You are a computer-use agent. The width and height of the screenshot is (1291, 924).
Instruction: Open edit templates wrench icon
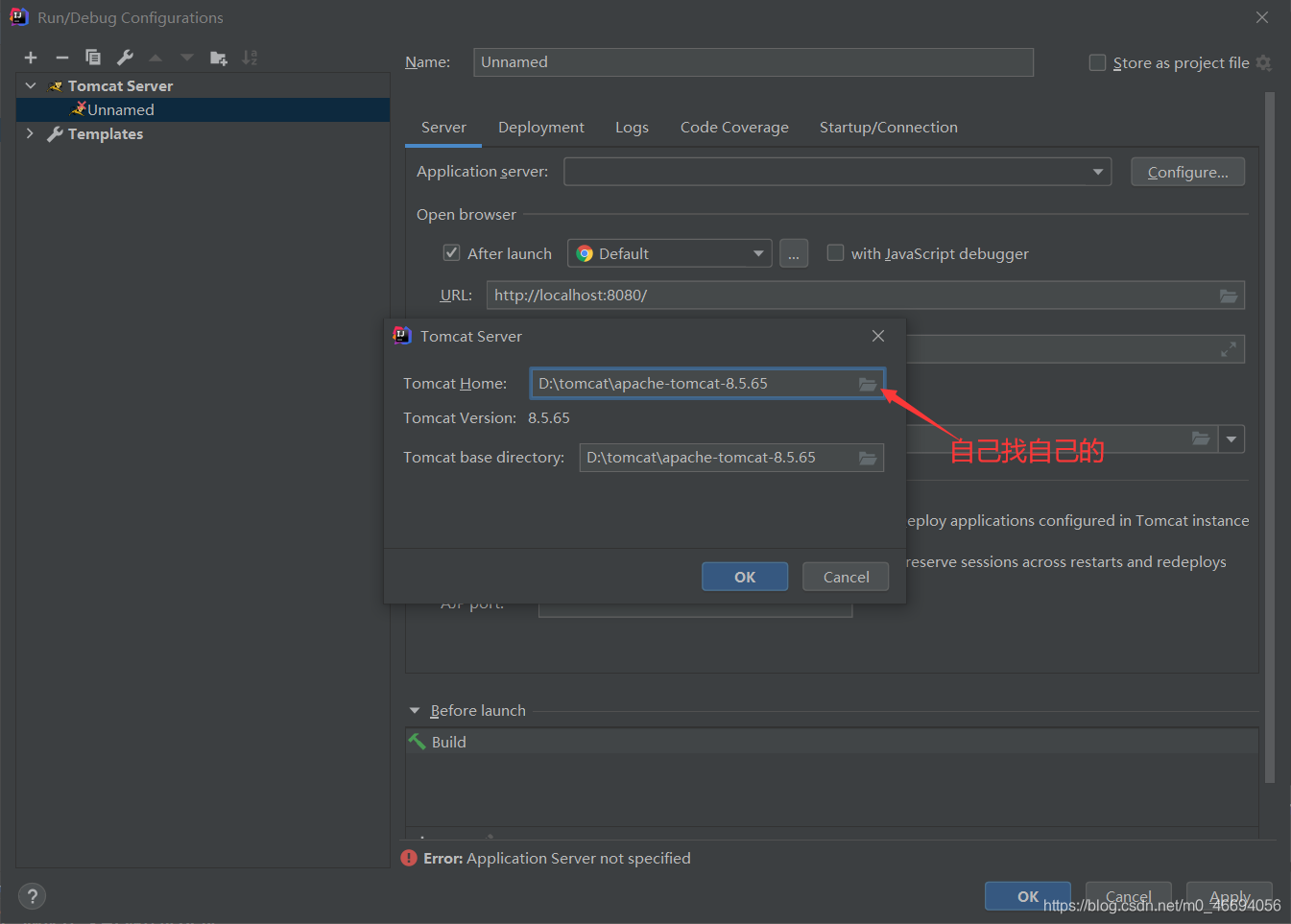[x=125, y=58]
